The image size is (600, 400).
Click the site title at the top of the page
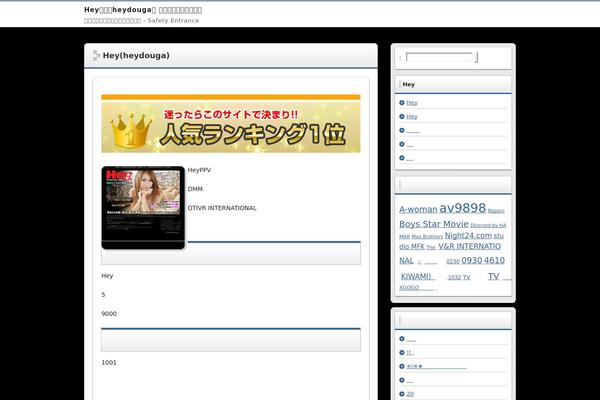(143, 10)
